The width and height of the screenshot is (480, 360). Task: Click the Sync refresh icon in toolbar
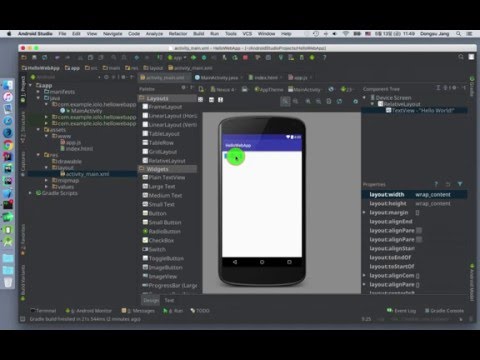[45, 58]
